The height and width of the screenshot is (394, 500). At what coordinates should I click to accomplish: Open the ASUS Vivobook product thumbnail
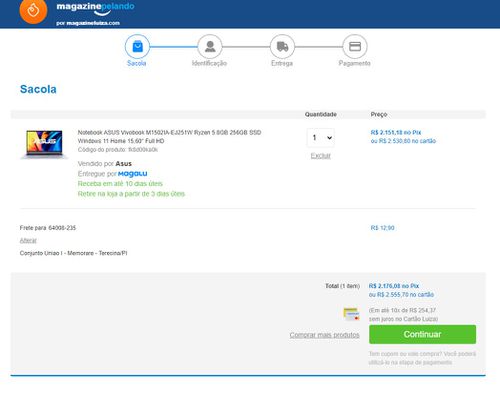pyautogui.click(x=44, y=144)
